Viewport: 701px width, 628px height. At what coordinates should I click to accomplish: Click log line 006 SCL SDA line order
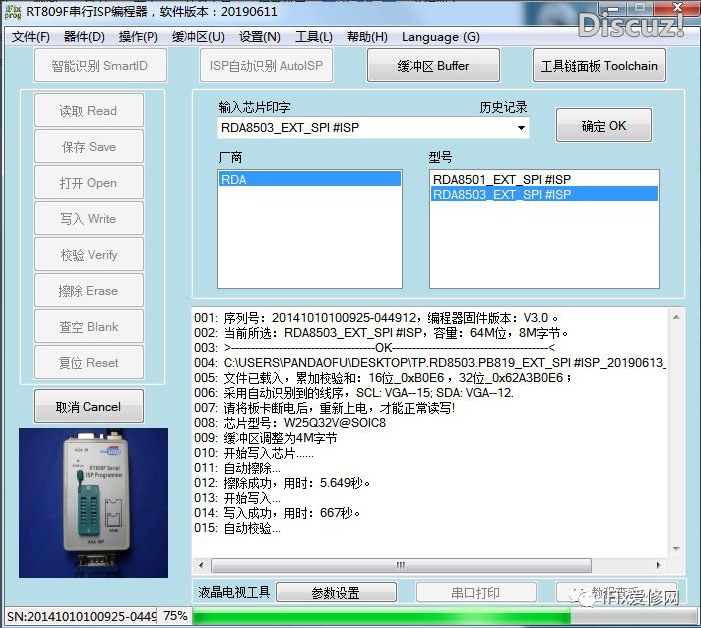[354, 393]
